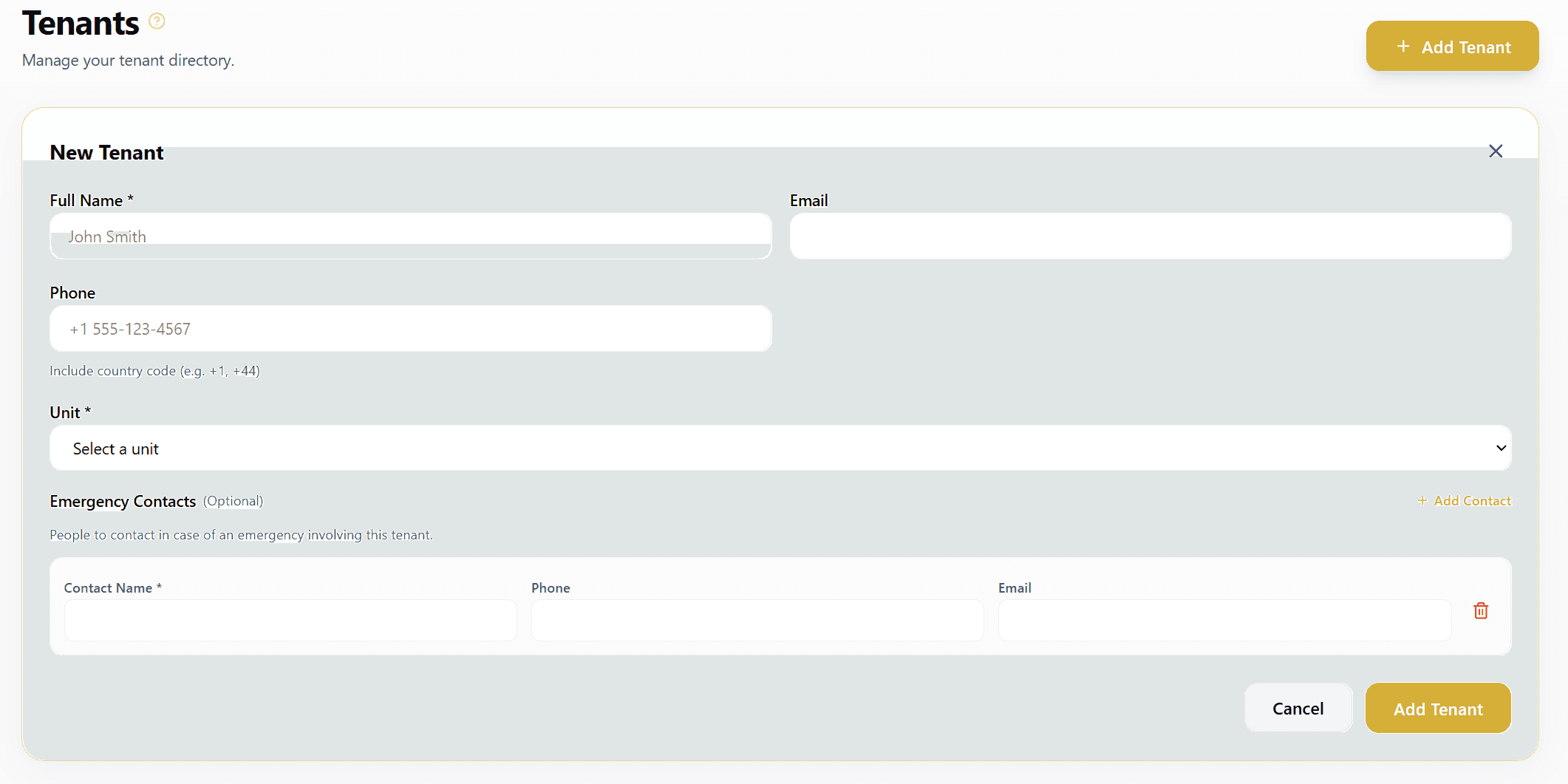
Task: Click the Add Contact link
Action: (x=1471, y=501)
